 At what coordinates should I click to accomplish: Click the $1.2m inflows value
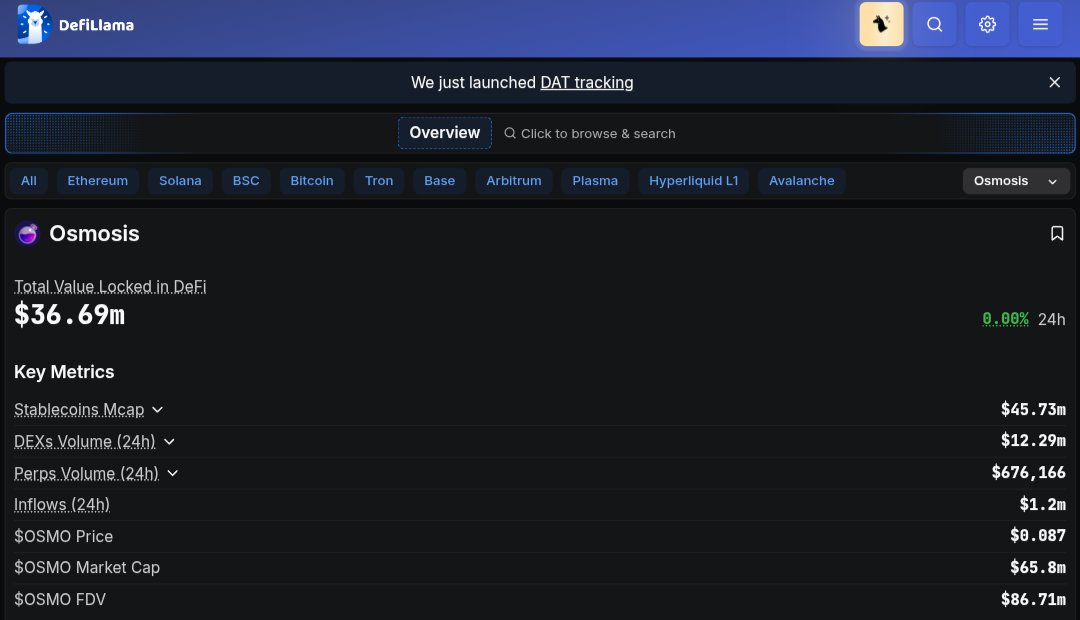coord(1043,504)
